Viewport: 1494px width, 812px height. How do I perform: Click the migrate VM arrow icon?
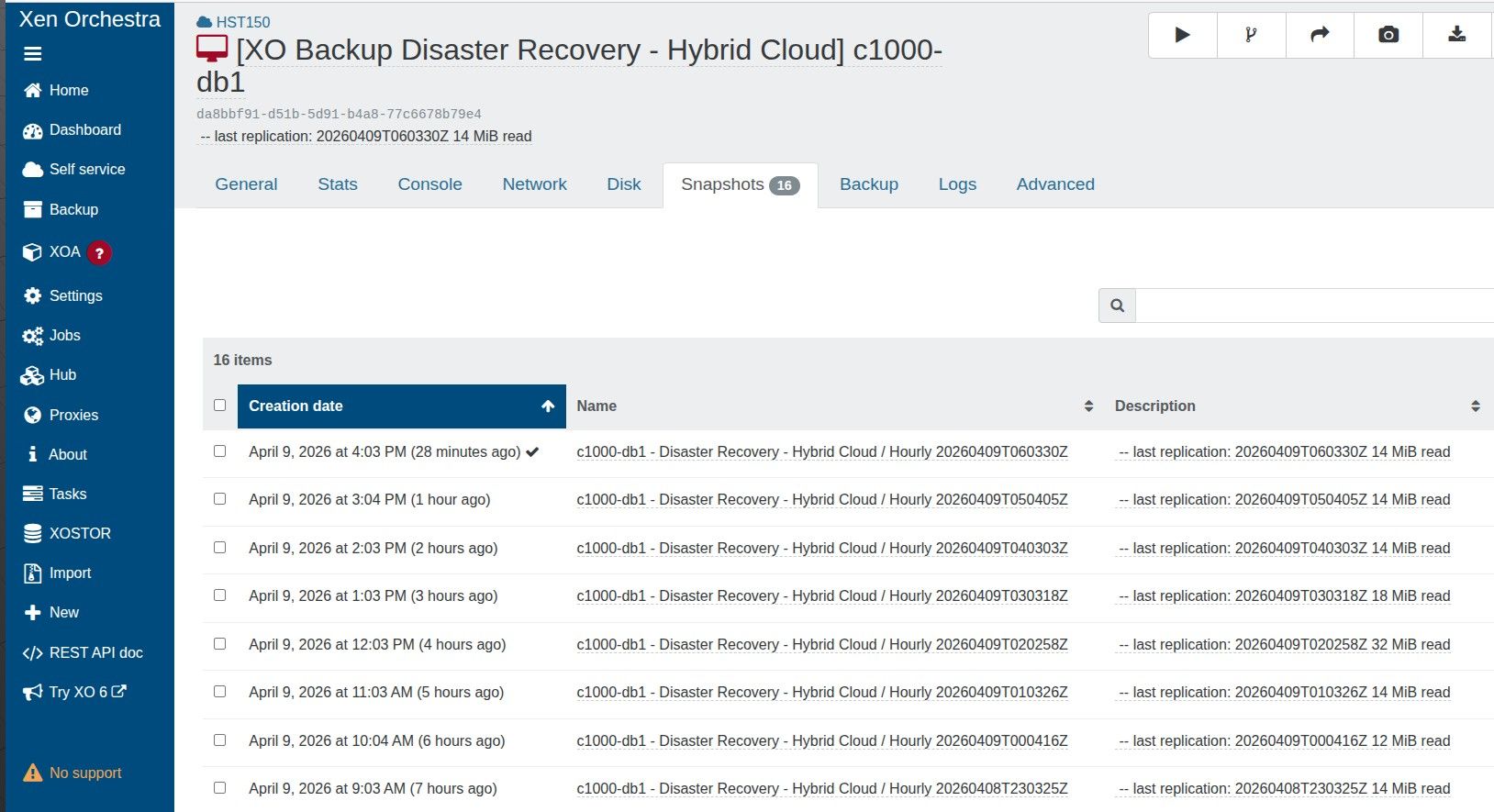click(1320, 35)
